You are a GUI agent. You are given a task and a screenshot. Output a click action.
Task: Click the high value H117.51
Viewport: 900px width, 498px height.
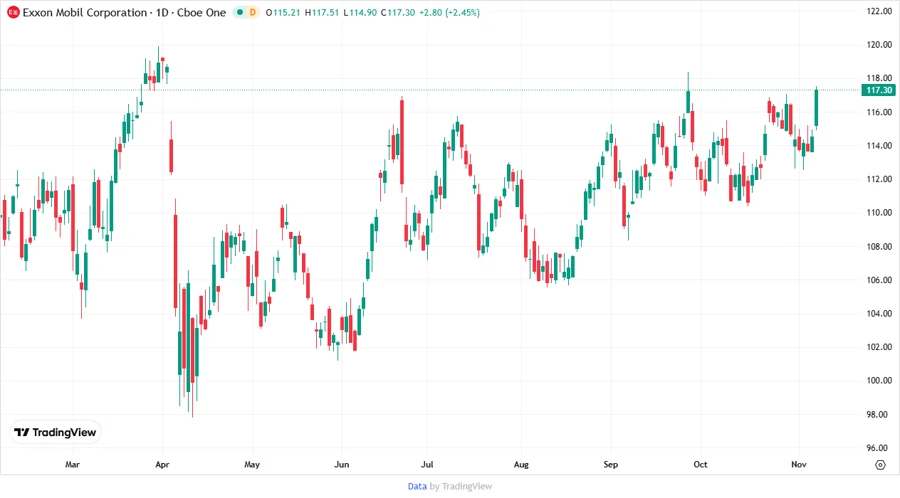click(321, 13)
